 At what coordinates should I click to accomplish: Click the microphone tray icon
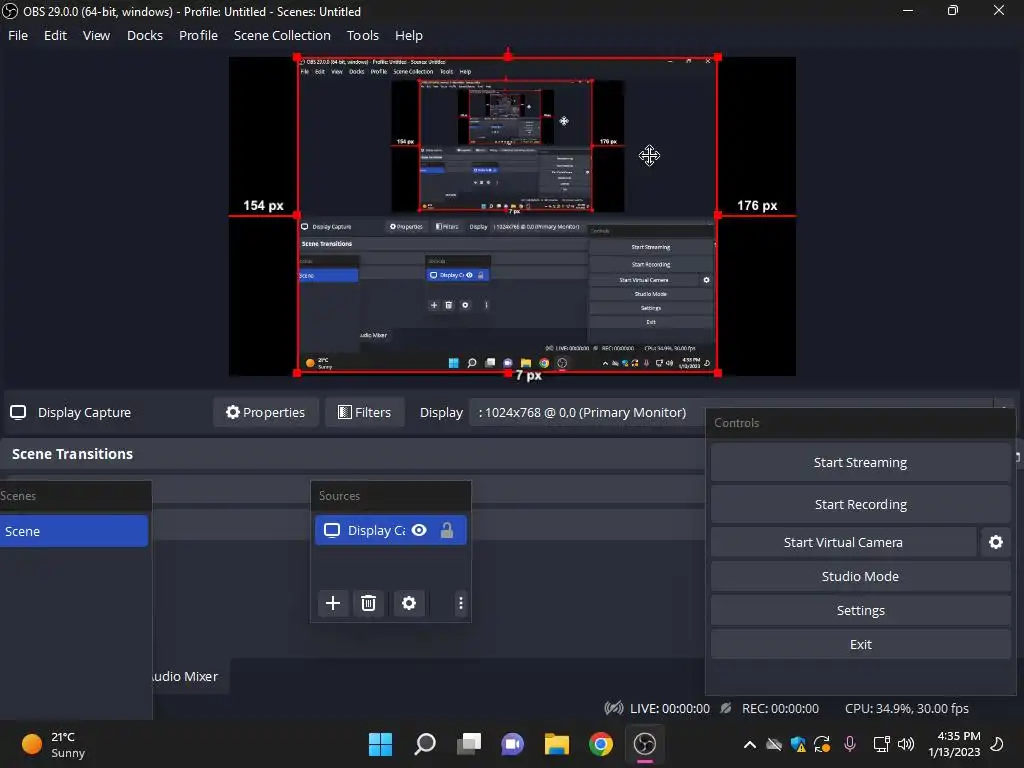850,744
